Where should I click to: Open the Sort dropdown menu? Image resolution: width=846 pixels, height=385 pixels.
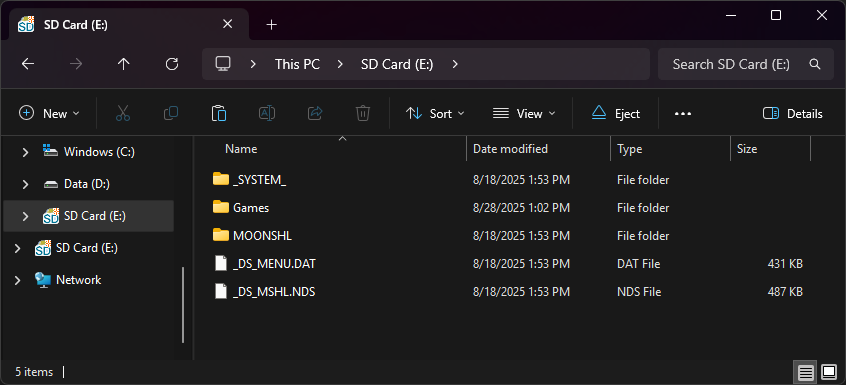[435, 114]
